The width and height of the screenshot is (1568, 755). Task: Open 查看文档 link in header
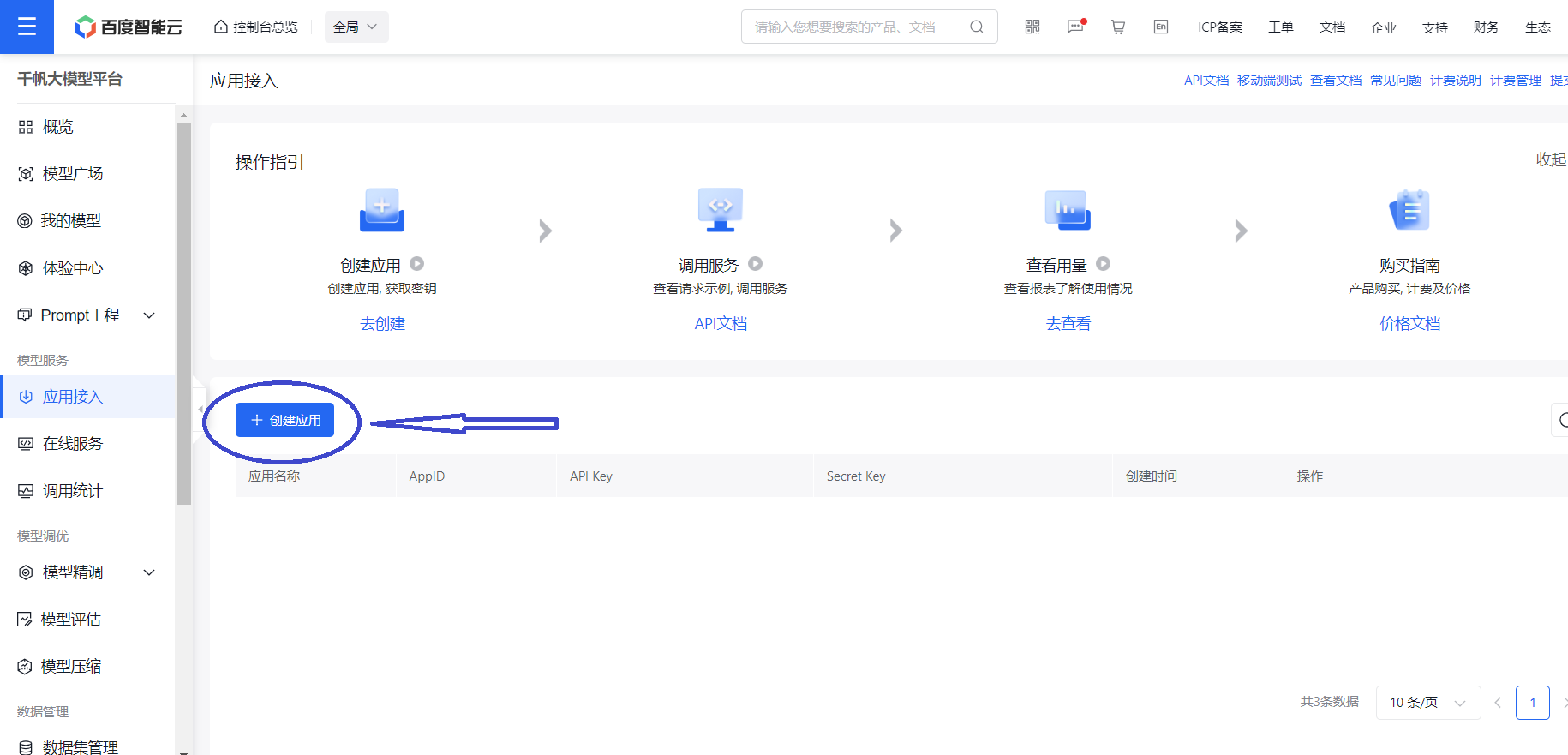(1336, 81)
